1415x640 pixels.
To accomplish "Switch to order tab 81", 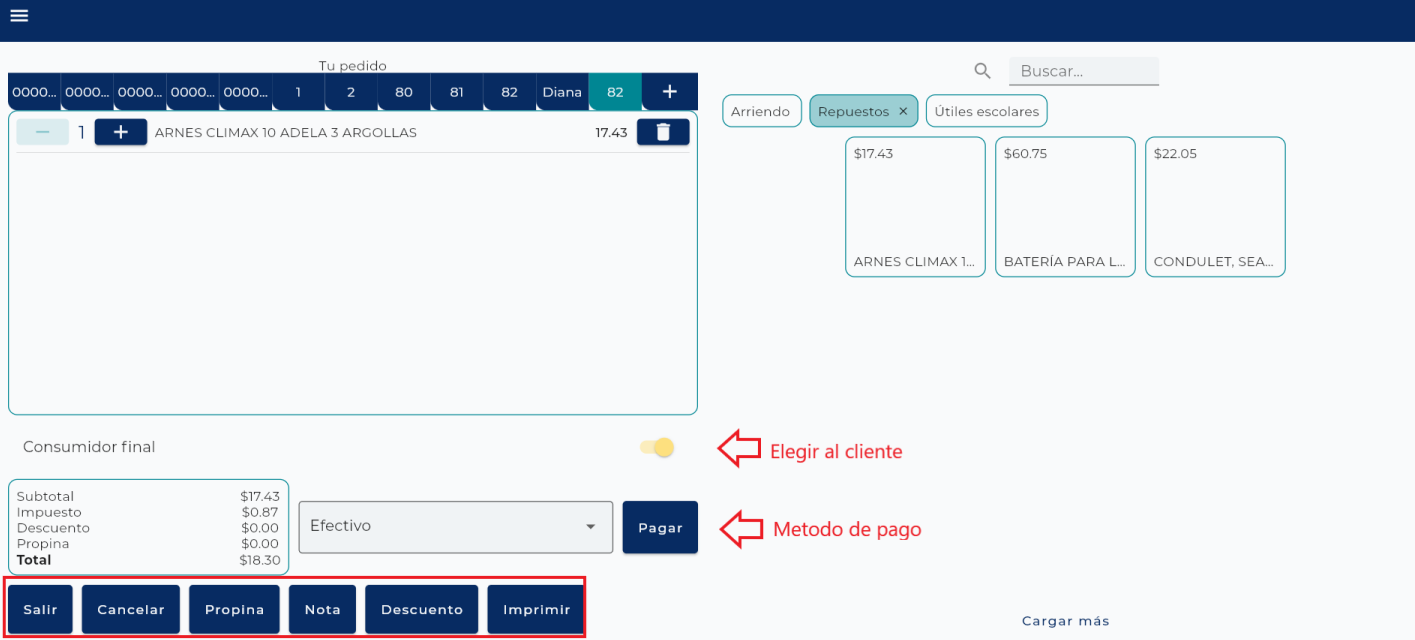I will point(457,91).
